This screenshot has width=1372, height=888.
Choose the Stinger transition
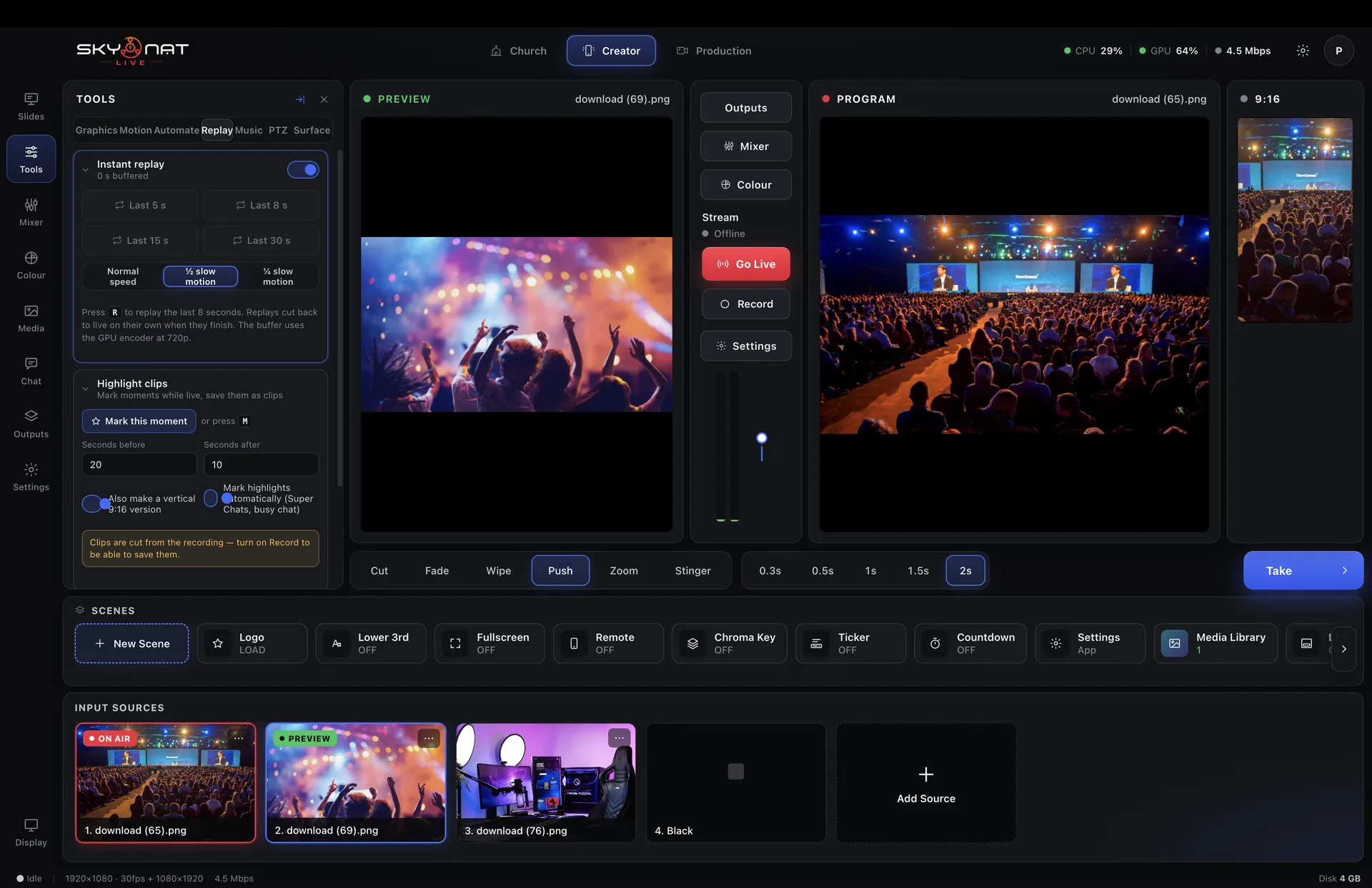692,571
